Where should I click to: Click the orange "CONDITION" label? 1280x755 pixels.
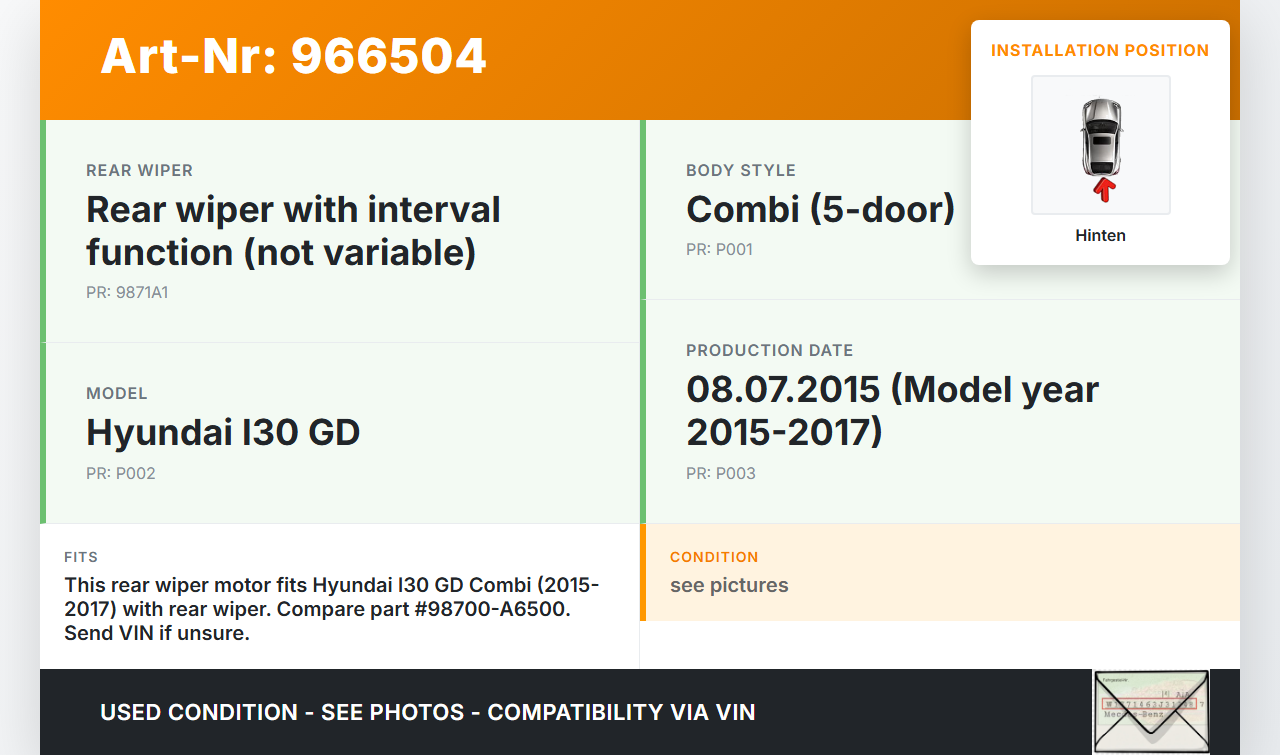tap(714, 557)
